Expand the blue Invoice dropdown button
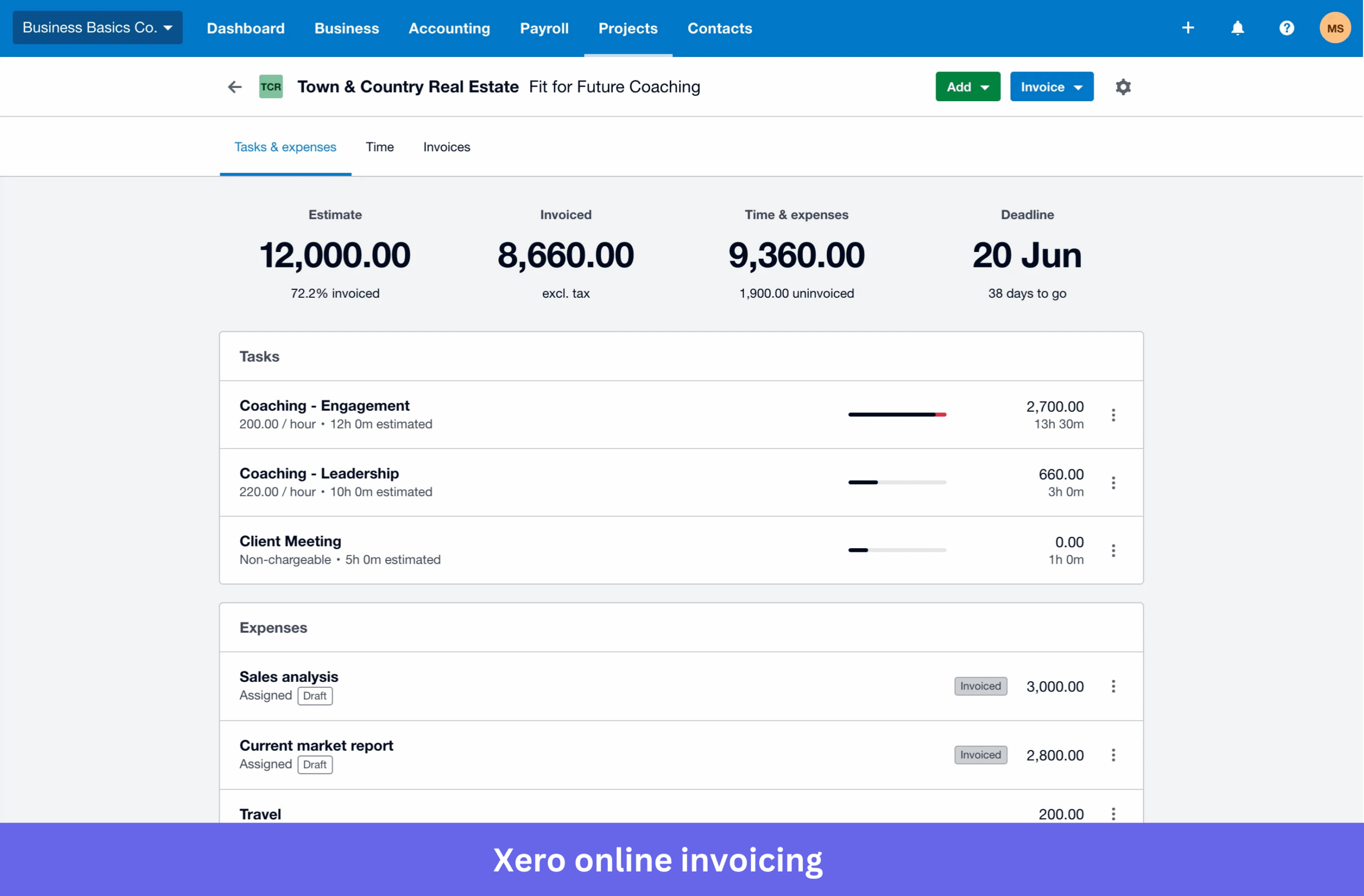The image size is (1364, 896). pos(1051,87)
